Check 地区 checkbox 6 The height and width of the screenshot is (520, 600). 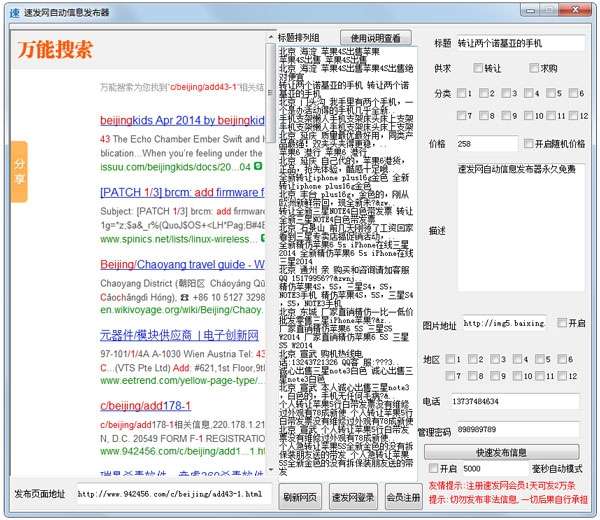(562, 359)
